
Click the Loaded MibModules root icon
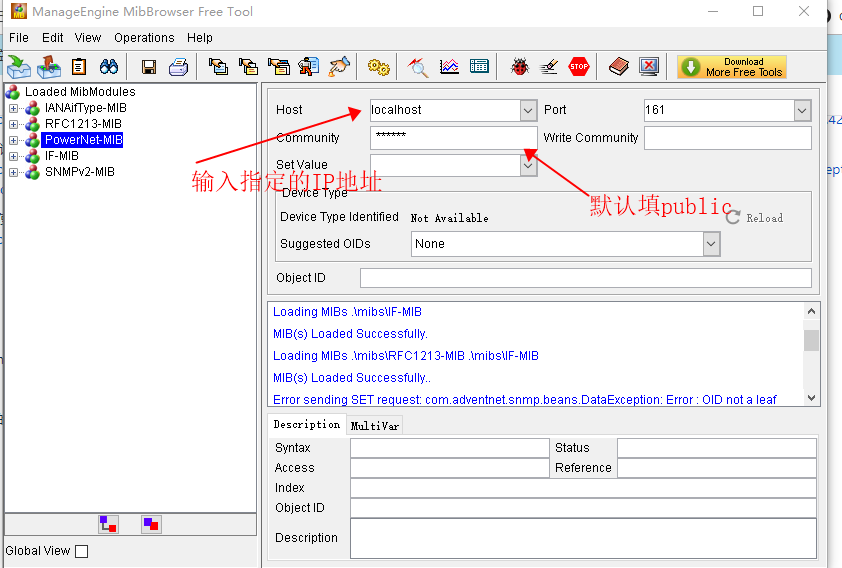point(13,92)
